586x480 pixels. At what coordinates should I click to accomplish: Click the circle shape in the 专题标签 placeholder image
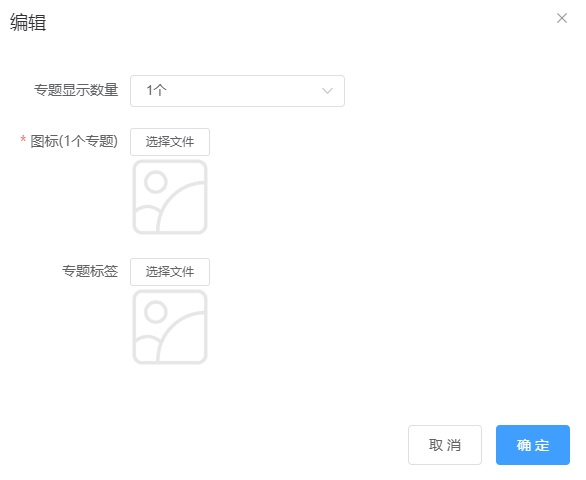click(x=155, y=311)
